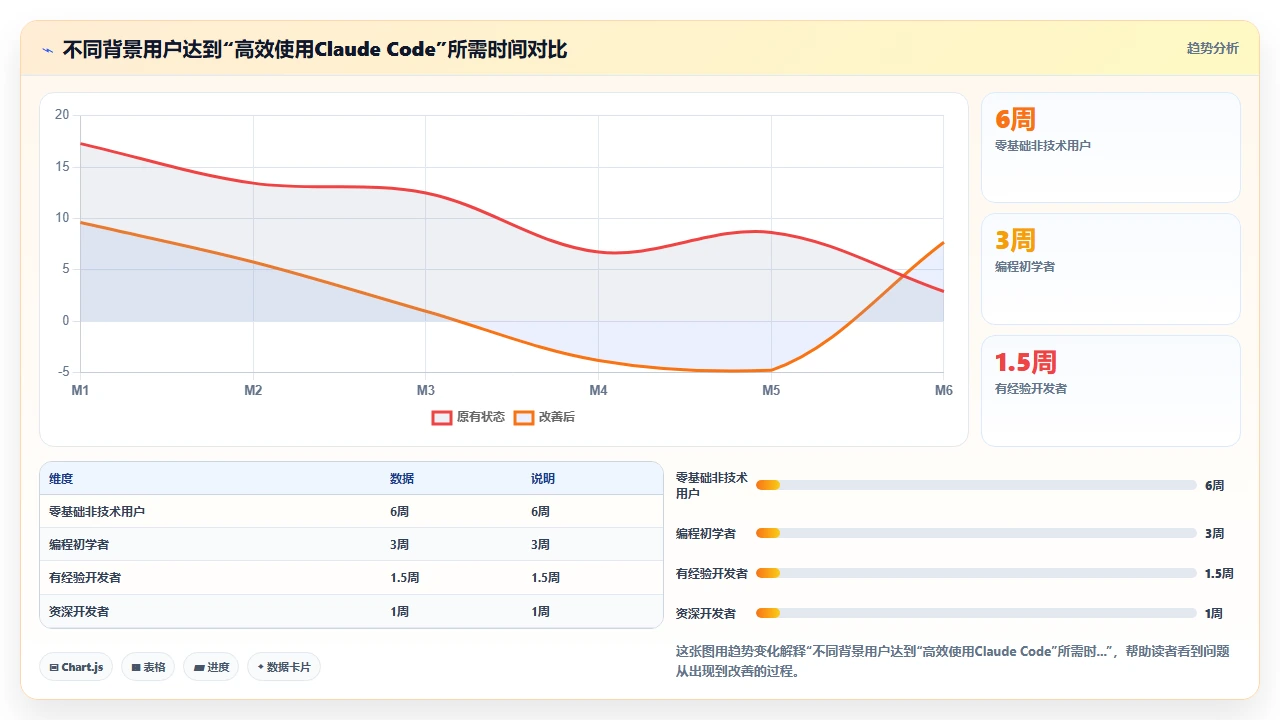Click the M5 x-axis label
Viewport: 1280px width, 720px height.
coord(771,390)
